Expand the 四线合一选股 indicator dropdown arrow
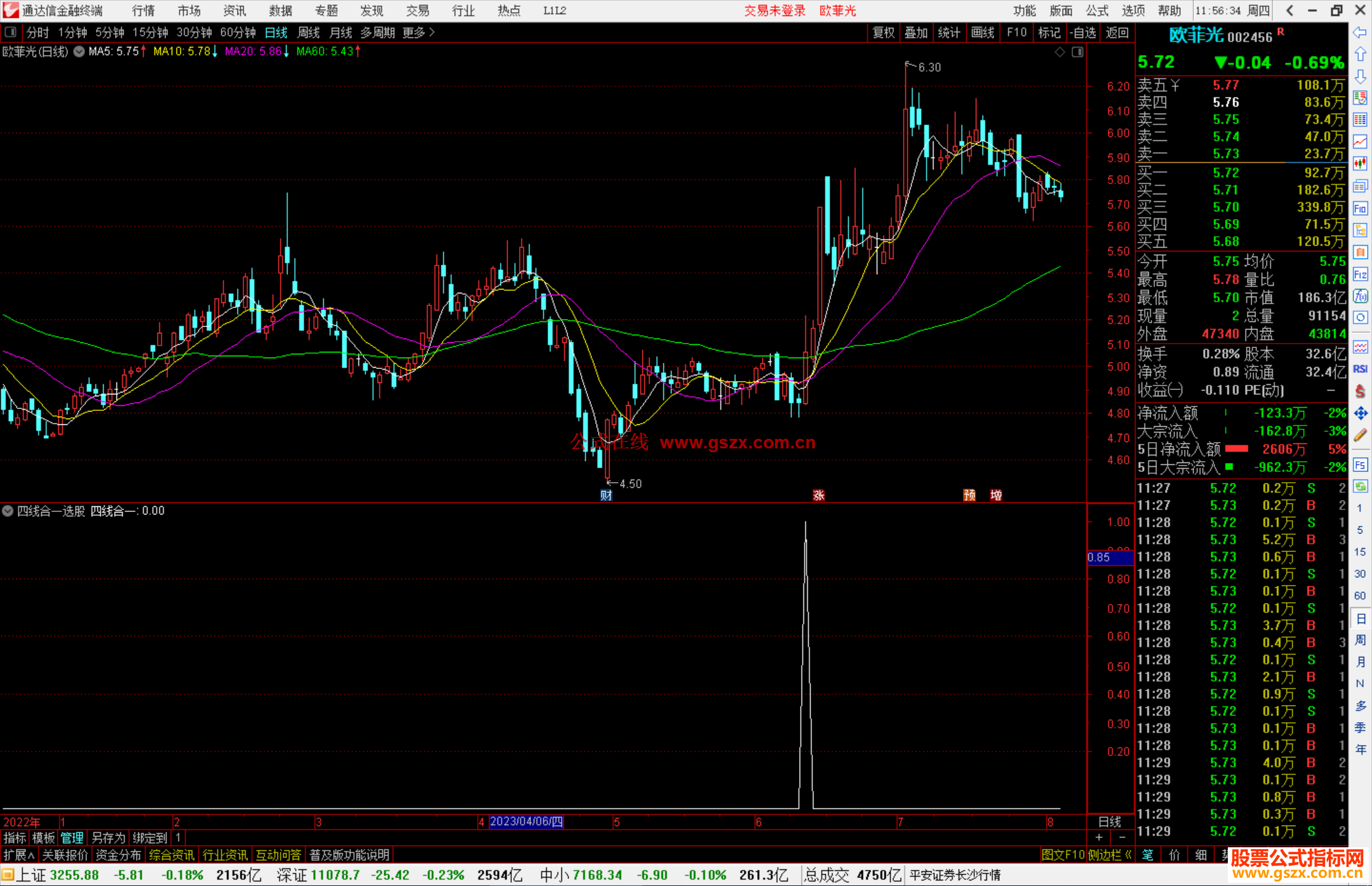 (8, 511)
